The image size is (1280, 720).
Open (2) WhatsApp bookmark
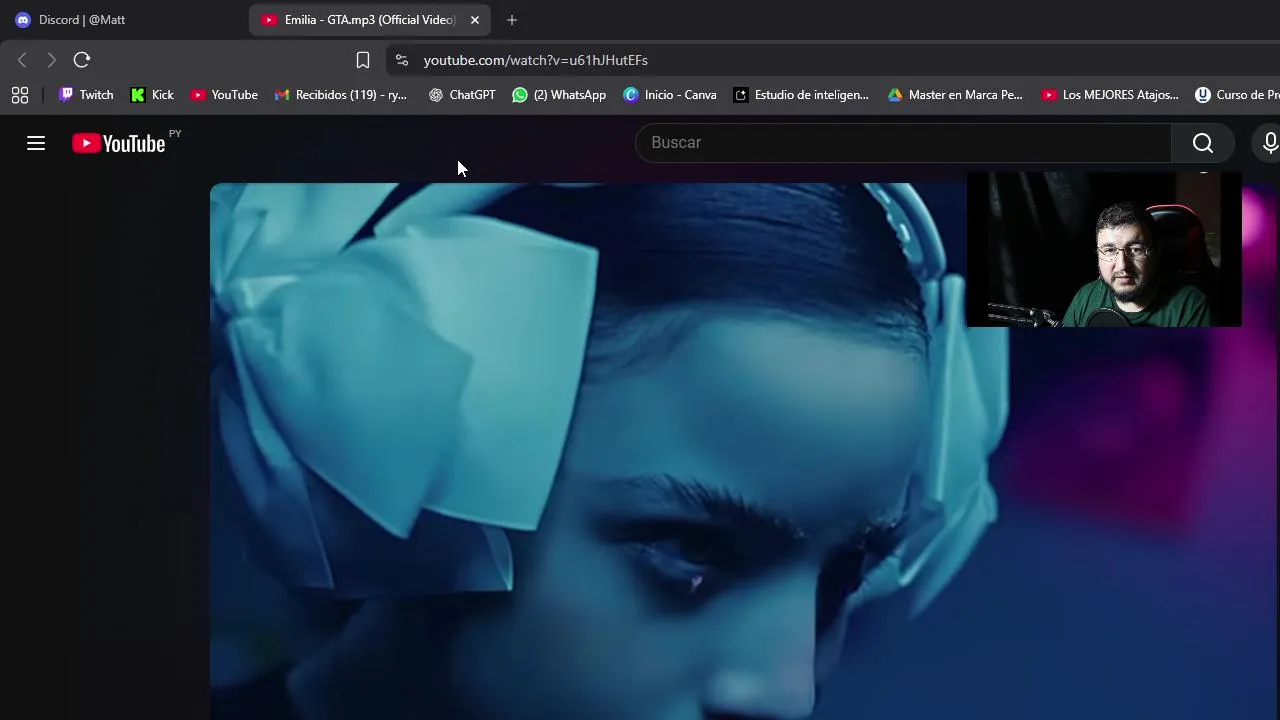pyautogui.click(x=559, y=95)
